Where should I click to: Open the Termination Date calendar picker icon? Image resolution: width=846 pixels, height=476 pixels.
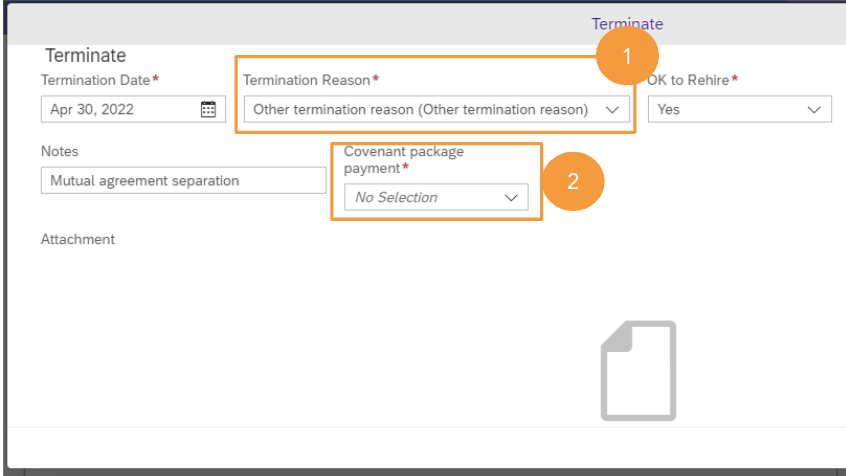[x=208, y=110]
